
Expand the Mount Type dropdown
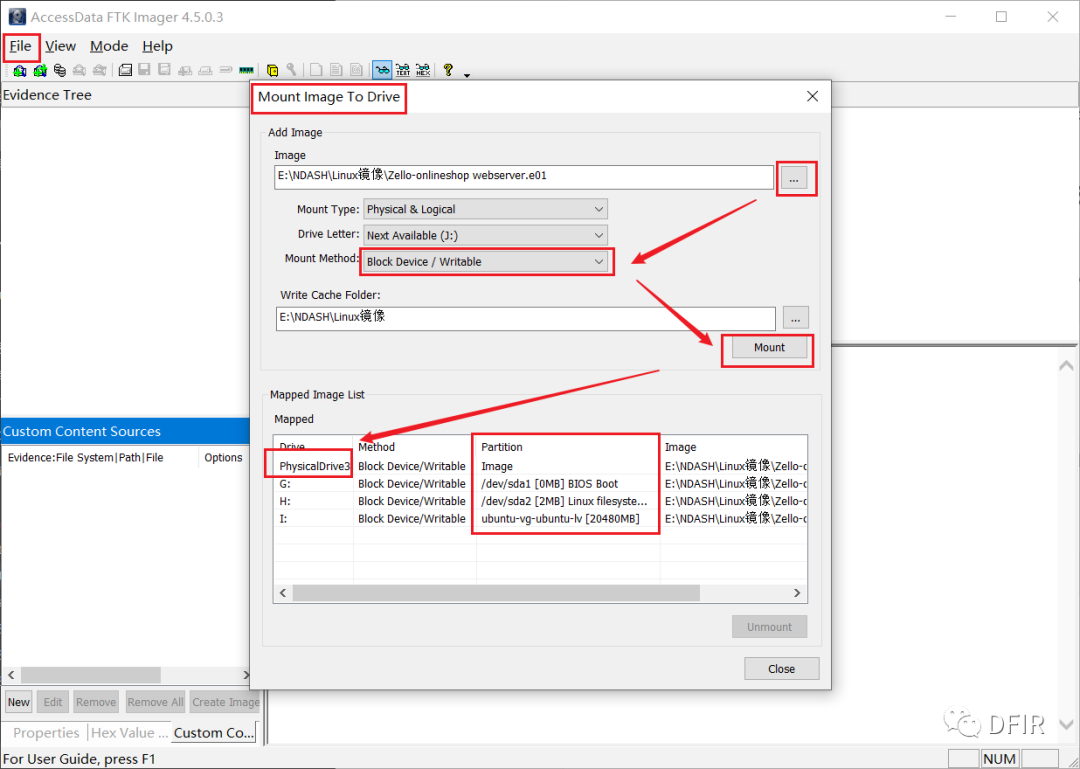coord(486,209)
